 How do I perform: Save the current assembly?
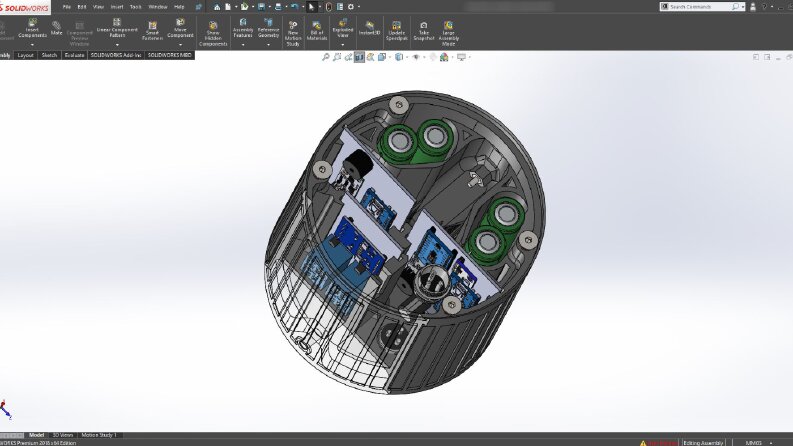(261, 7)
